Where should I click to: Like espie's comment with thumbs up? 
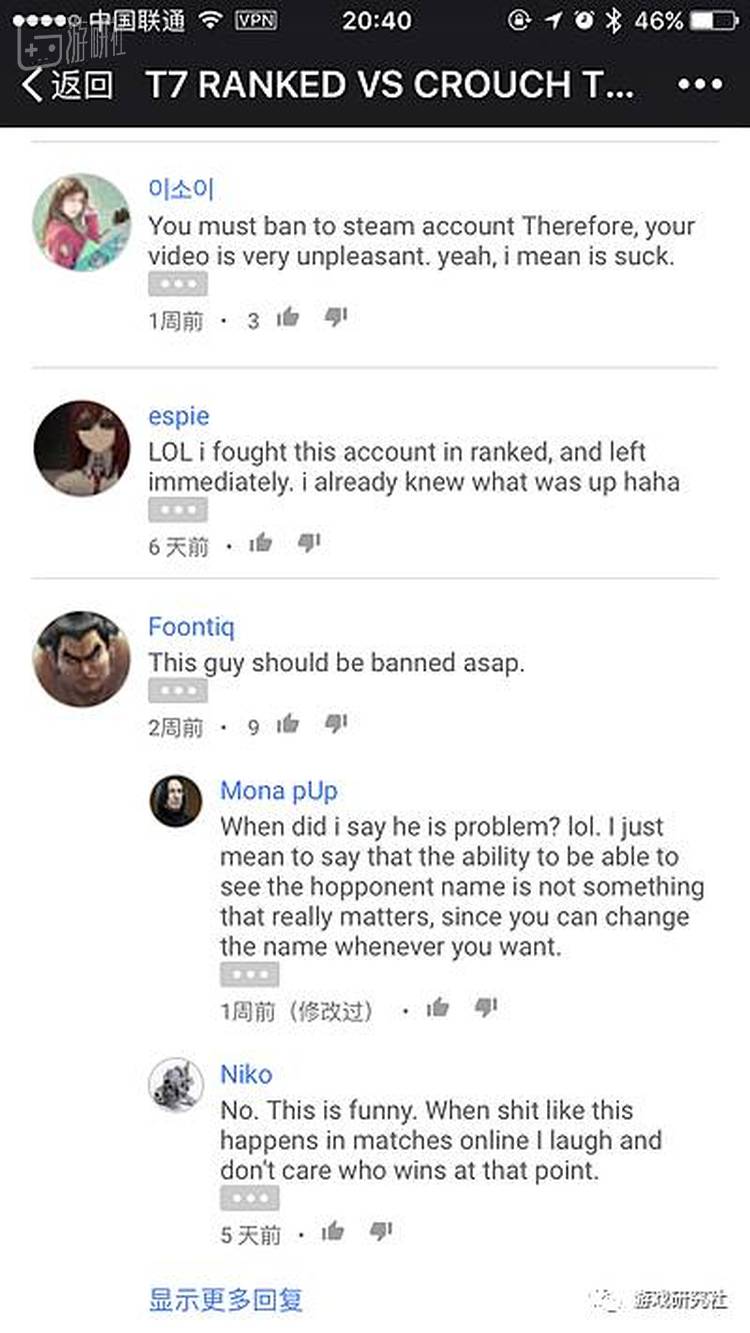261,543
